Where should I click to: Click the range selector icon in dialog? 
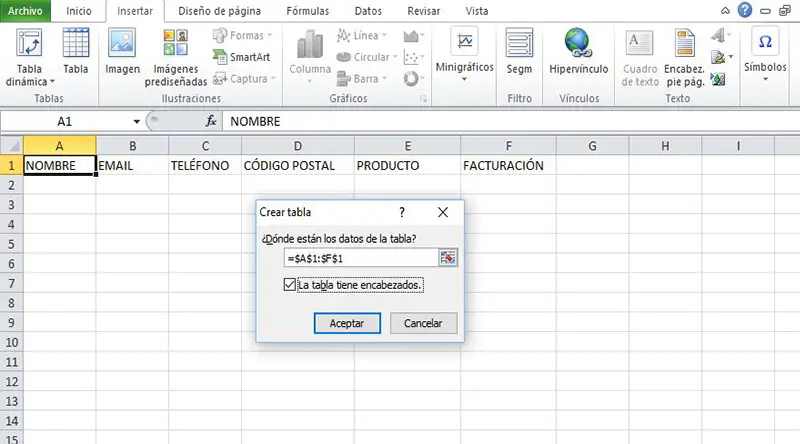[447, 258]
